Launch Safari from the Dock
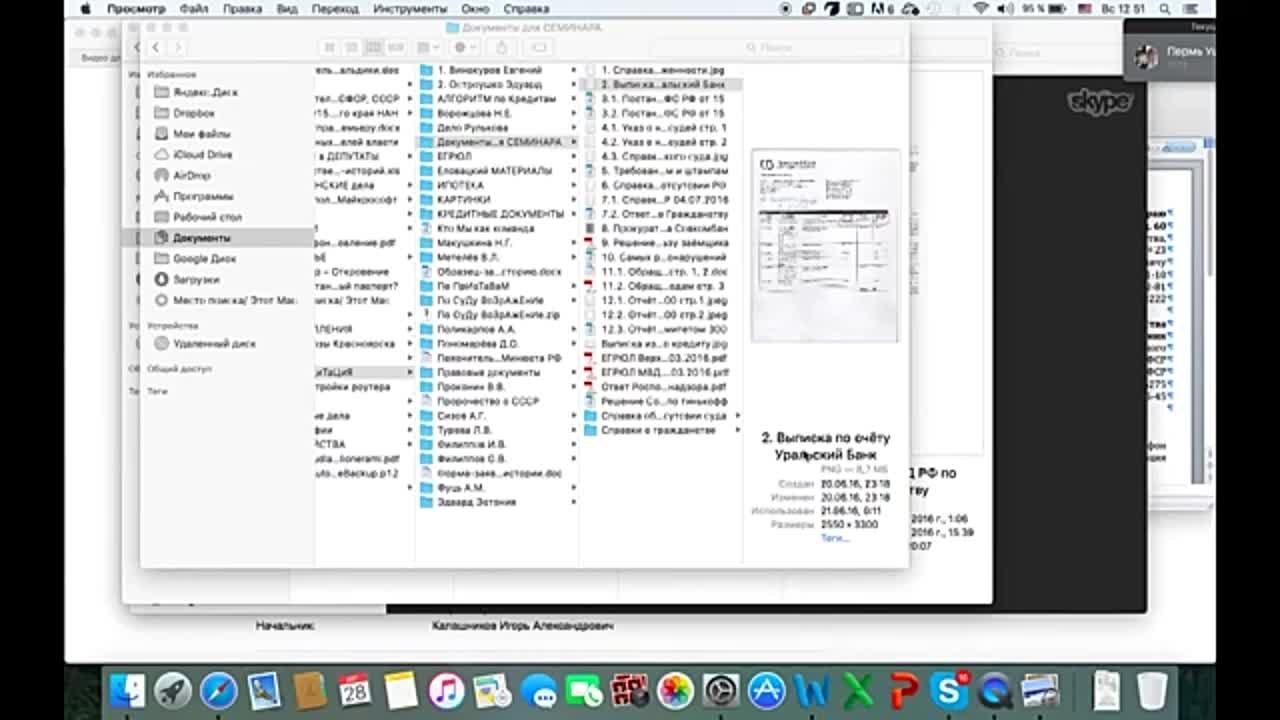Image resolution: width=1280 pixels, height=720 pixels. [x=219, y=691]
